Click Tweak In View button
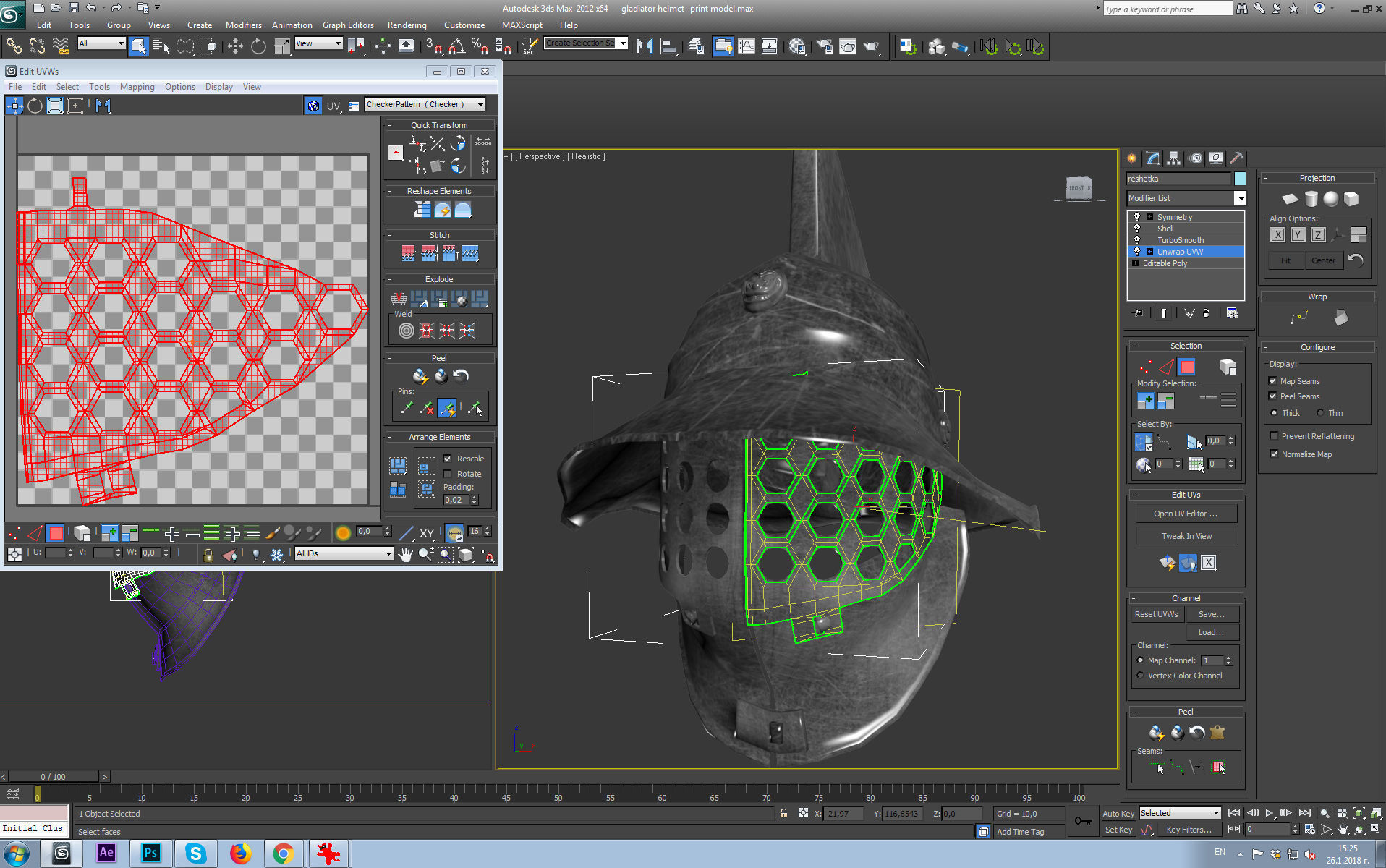 [1186, 536]
